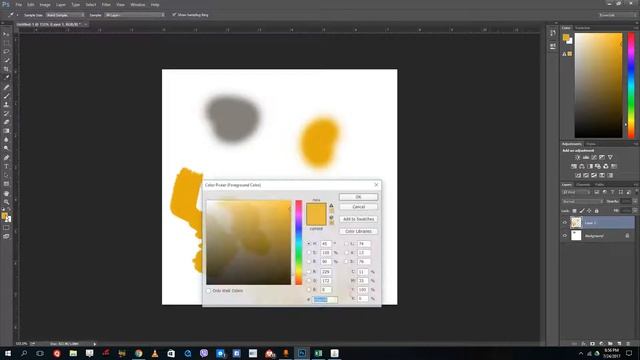The height and width of the screenshot is (360, 640).
Task: Lock transparent pixels in Layers panel
Action: tap(574, 211)
